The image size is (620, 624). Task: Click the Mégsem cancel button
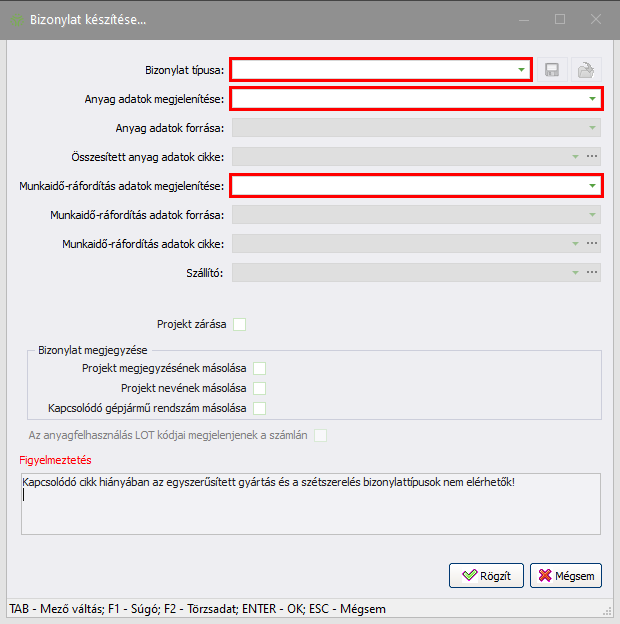coord(566,575)
